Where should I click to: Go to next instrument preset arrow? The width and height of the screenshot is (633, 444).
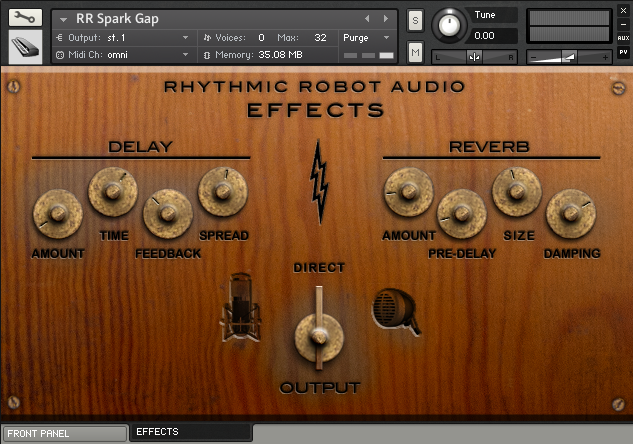pyautogui.click(x=386, y=19)
